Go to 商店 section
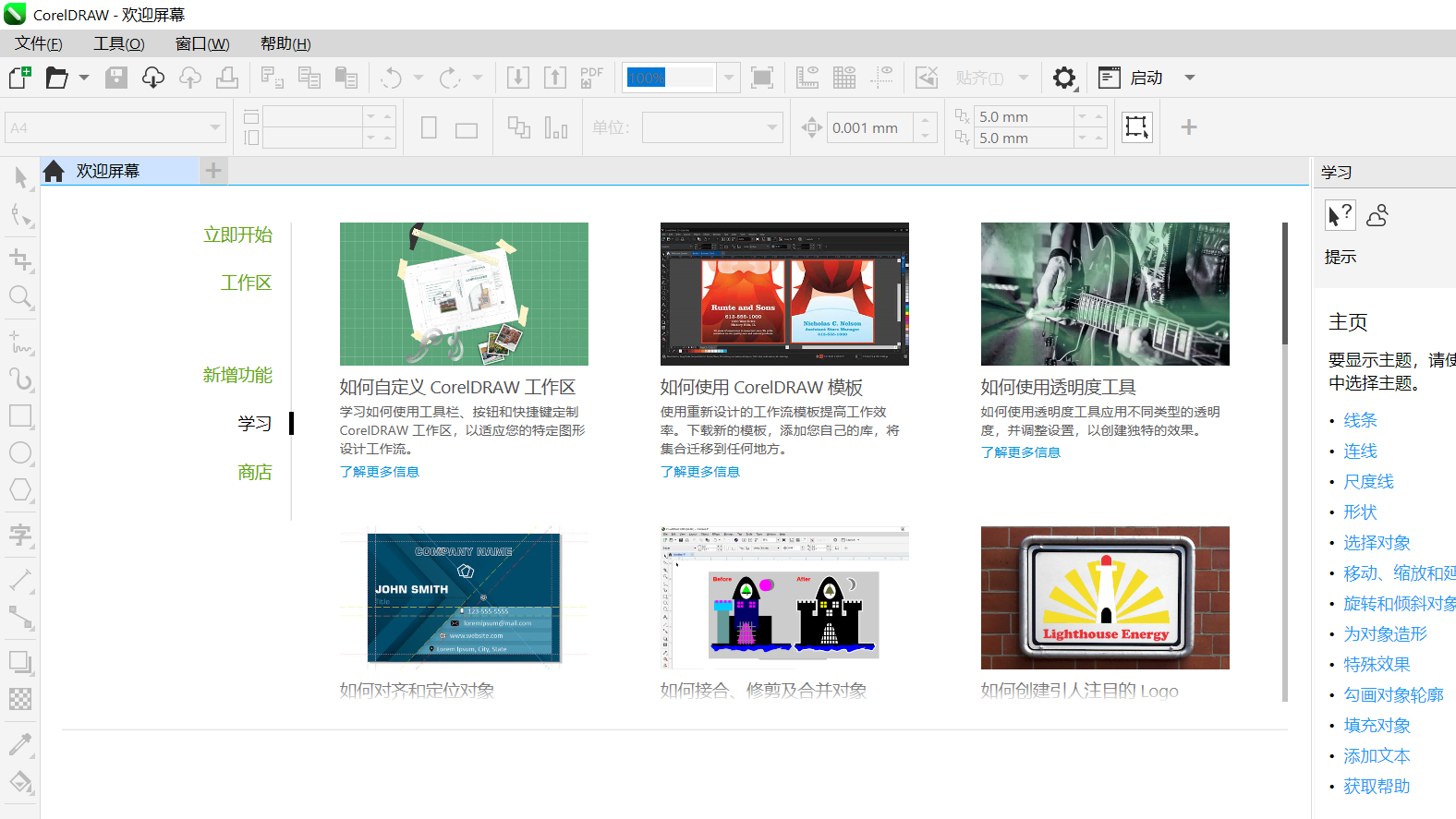The image size is (1456, 819). coord(255,472)
